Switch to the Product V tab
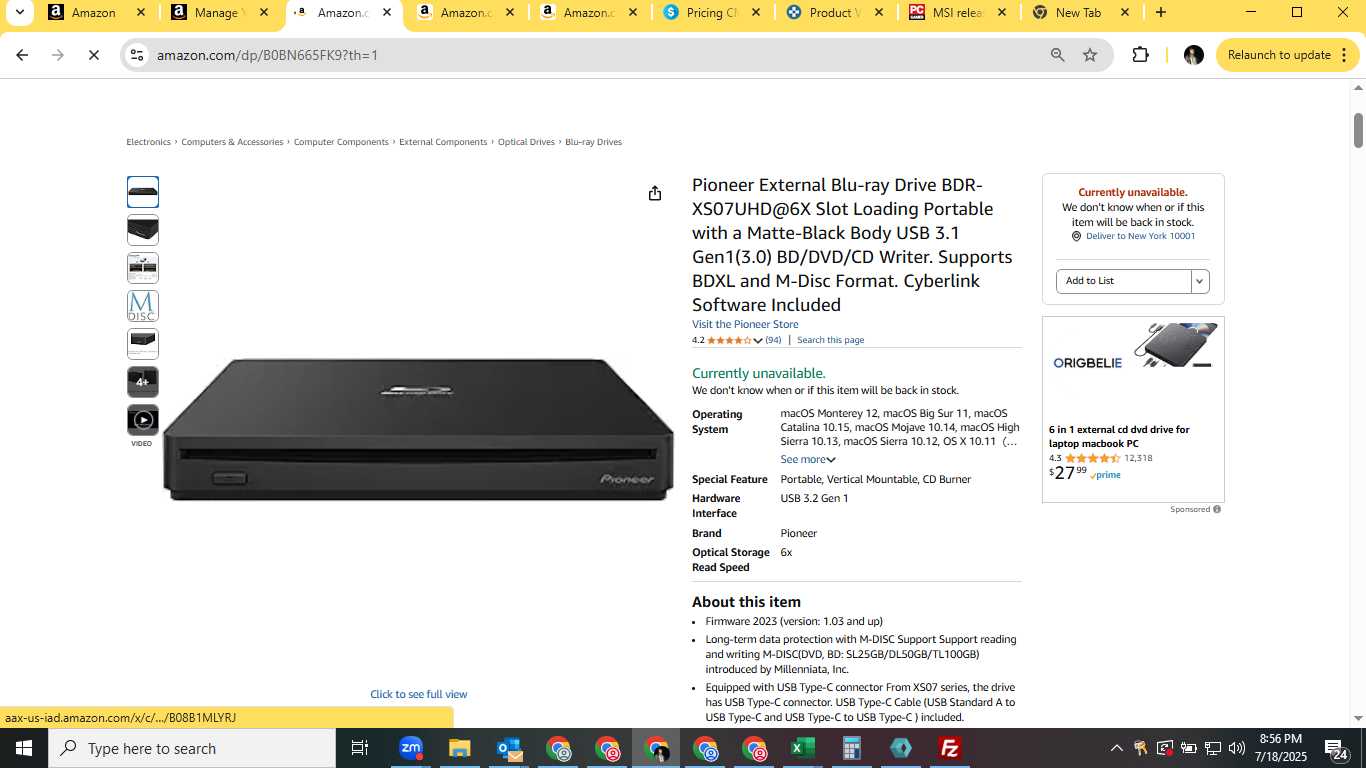 [x=835, y=13]
